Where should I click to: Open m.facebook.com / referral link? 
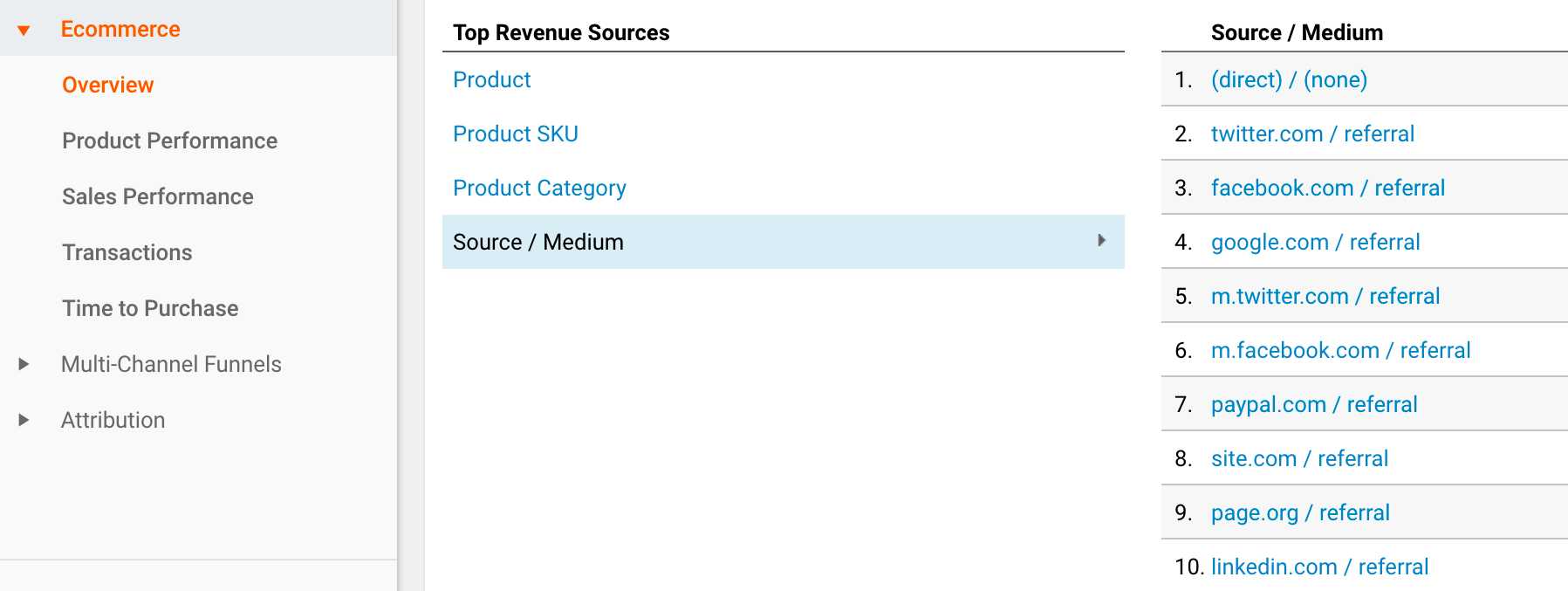pos(1340,350)
